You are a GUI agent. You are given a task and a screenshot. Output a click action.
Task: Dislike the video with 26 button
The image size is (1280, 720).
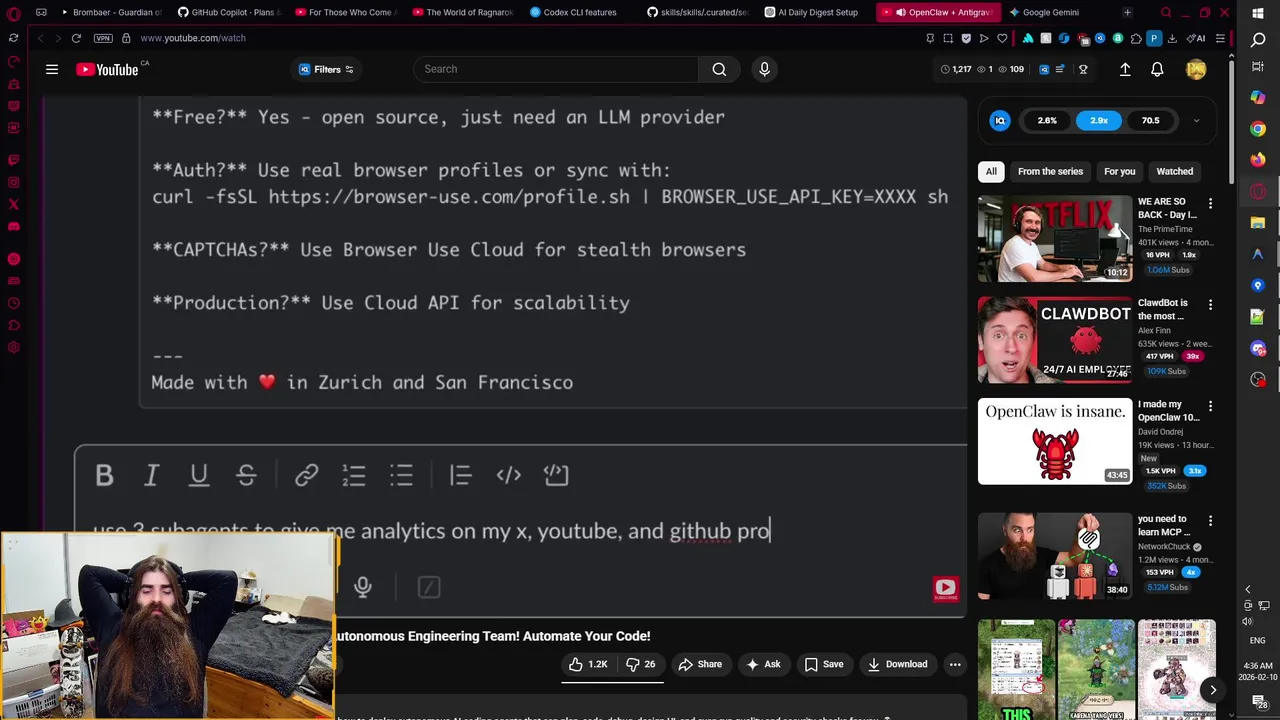[x=640, y=664]
